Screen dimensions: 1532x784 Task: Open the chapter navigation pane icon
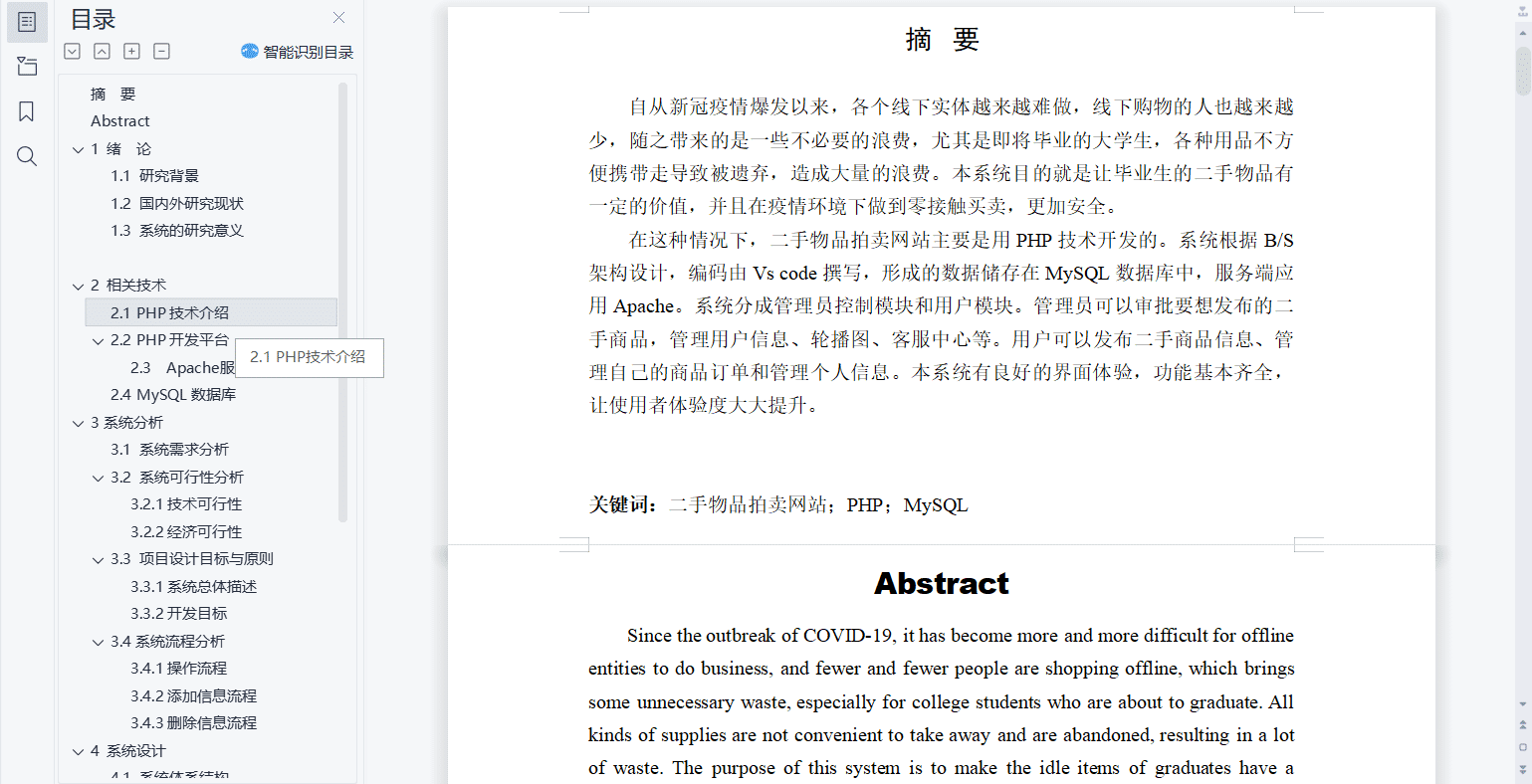[x=27, y=67]
